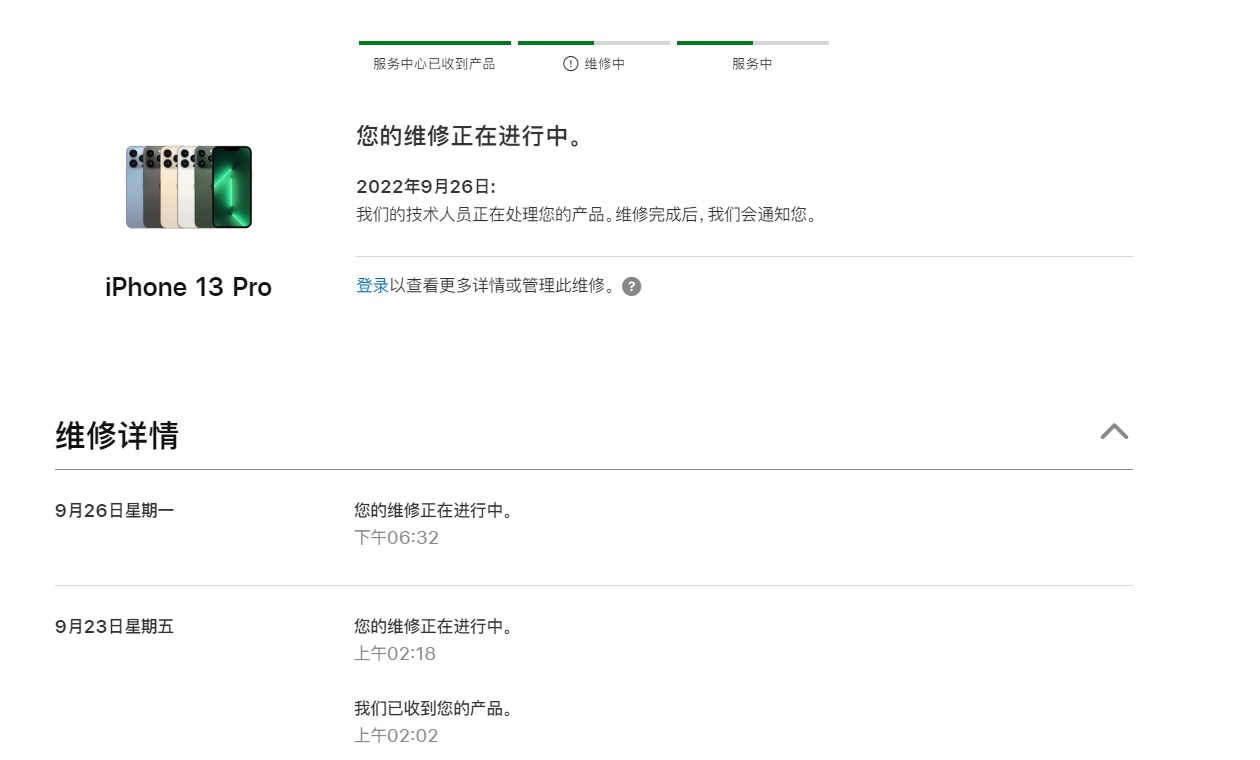This screenshot has width=1260, height=760.
Task: Collapse the 维修详情 section chevron
Action: point(1114,431)
